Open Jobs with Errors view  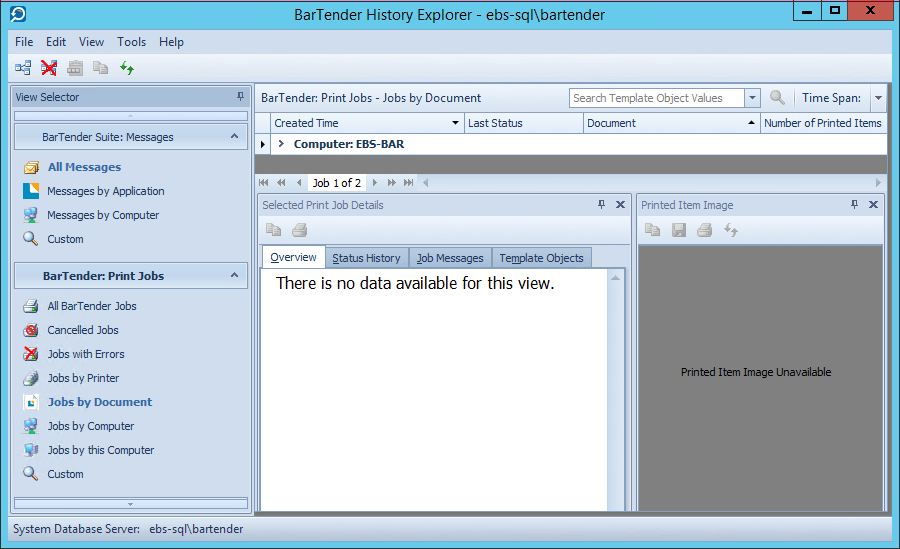[x=86, y=354]
